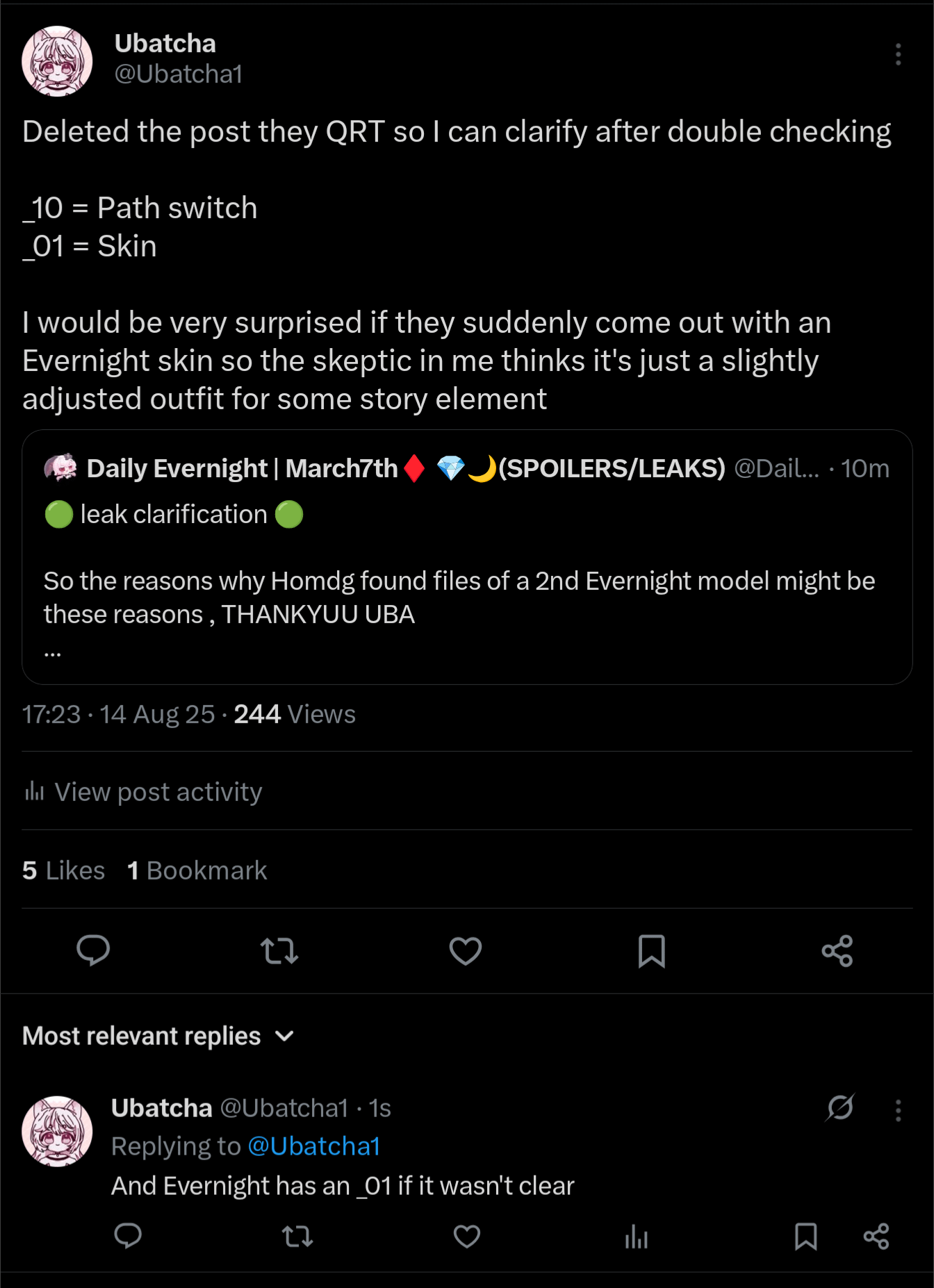Click the Grok slashed-circle icon on reply
Image resolution: width=934 pixels, height=1288 pixels.
pos(839,1107)
